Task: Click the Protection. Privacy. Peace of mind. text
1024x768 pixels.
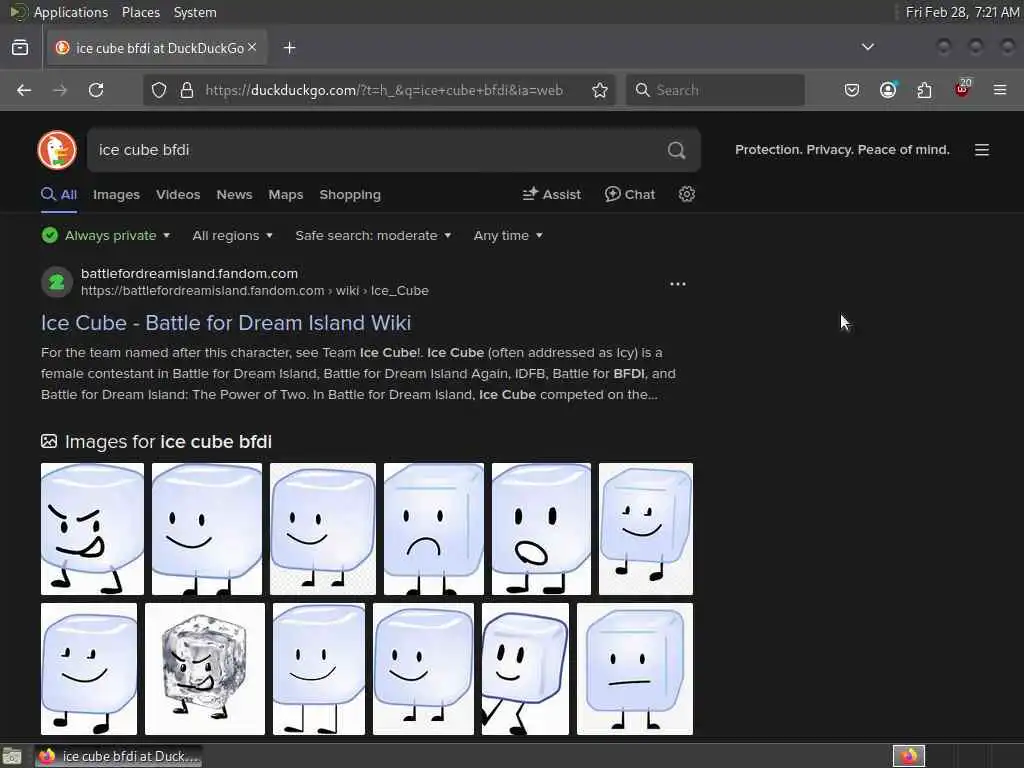Action: pos(842,150)
